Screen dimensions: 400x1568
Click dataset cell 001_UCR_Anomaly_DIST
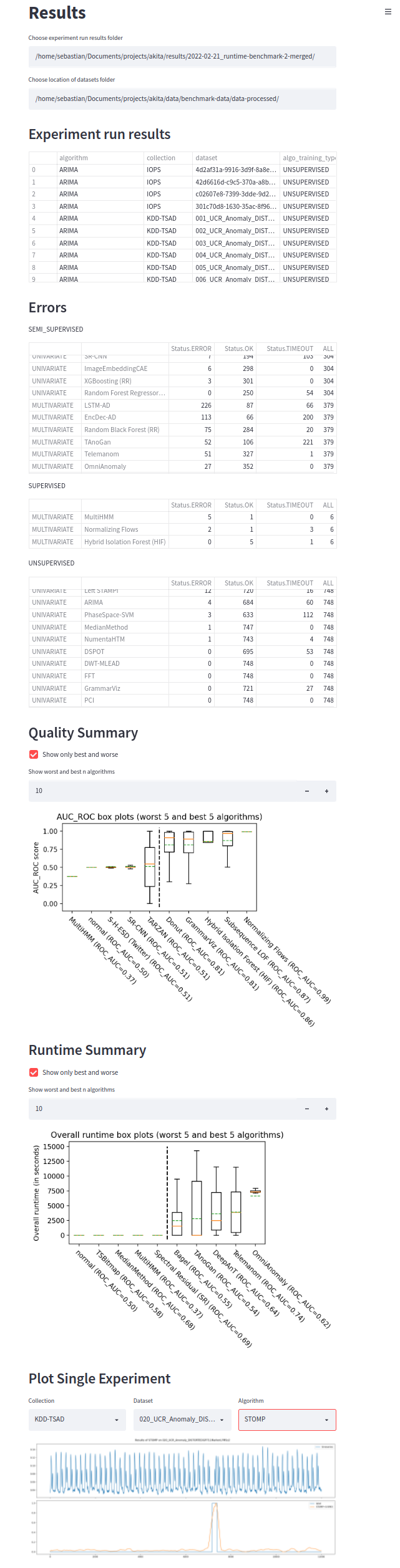[x=236, y=219]
